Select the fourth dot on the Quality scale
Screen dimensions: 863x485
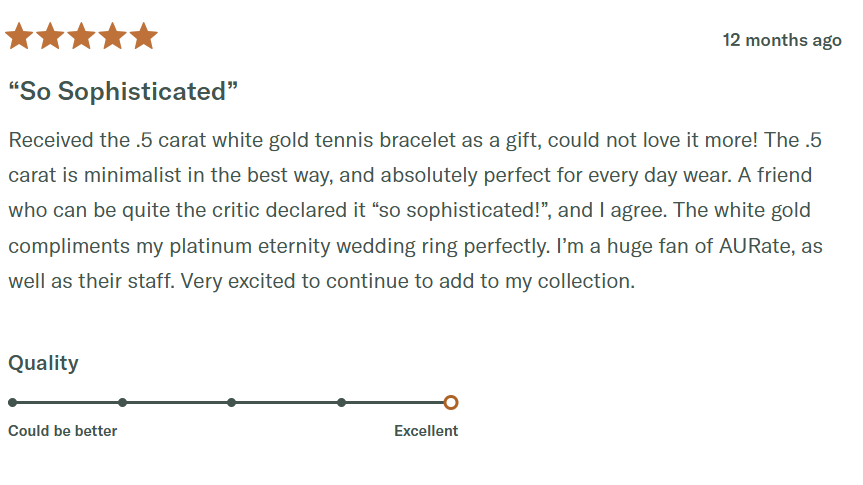click(341, 403)
